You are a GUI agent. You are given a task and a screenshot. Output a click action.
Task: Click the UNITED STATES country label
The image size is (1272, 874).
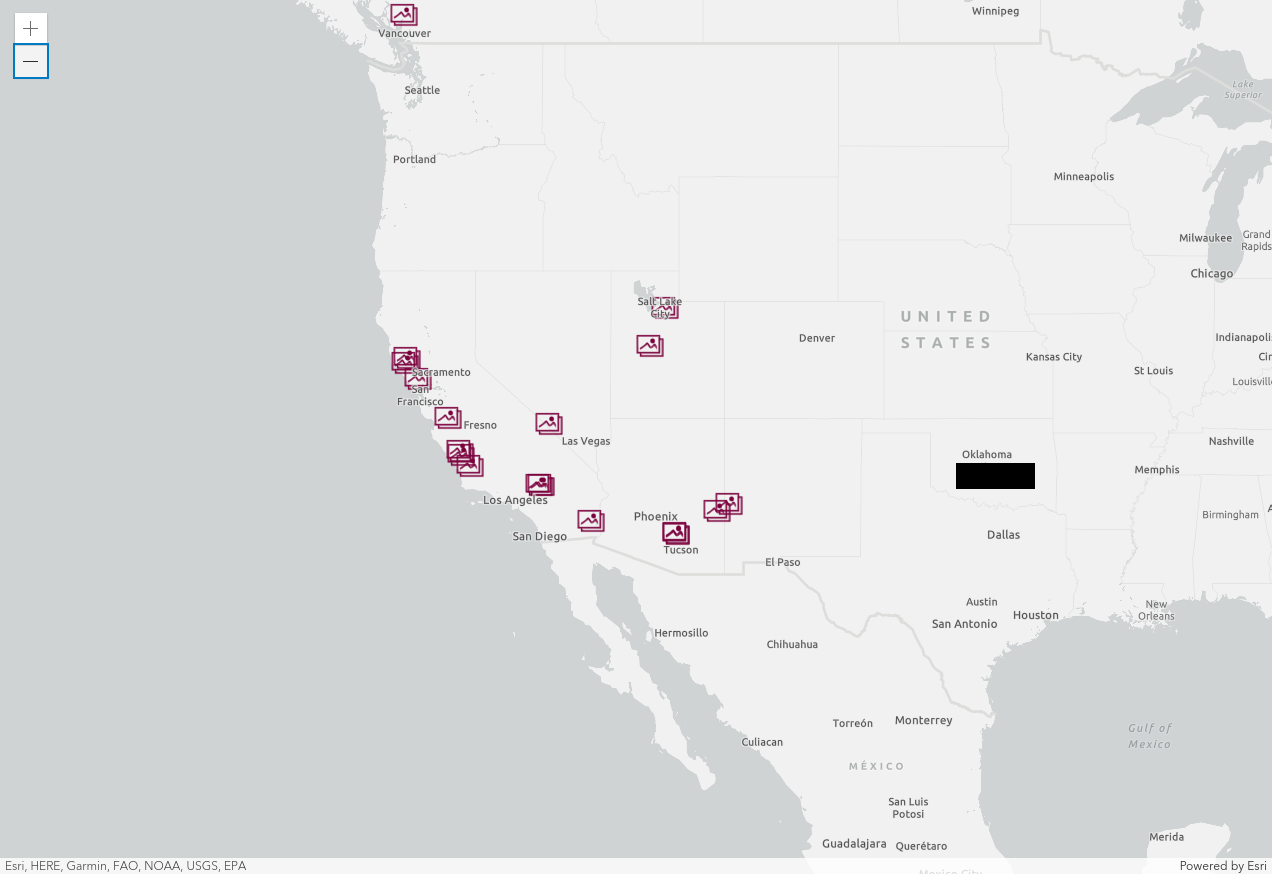pos(946,330)
